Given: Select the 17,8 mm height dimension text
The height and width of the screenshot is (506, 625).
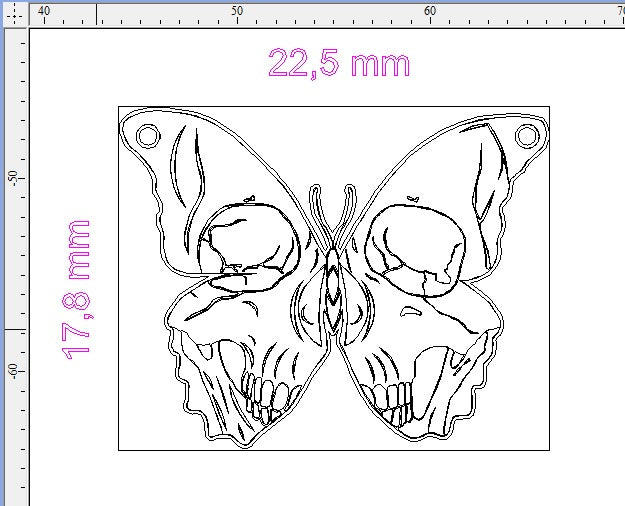Looking at the screenshot, I should tap(76, 290).
